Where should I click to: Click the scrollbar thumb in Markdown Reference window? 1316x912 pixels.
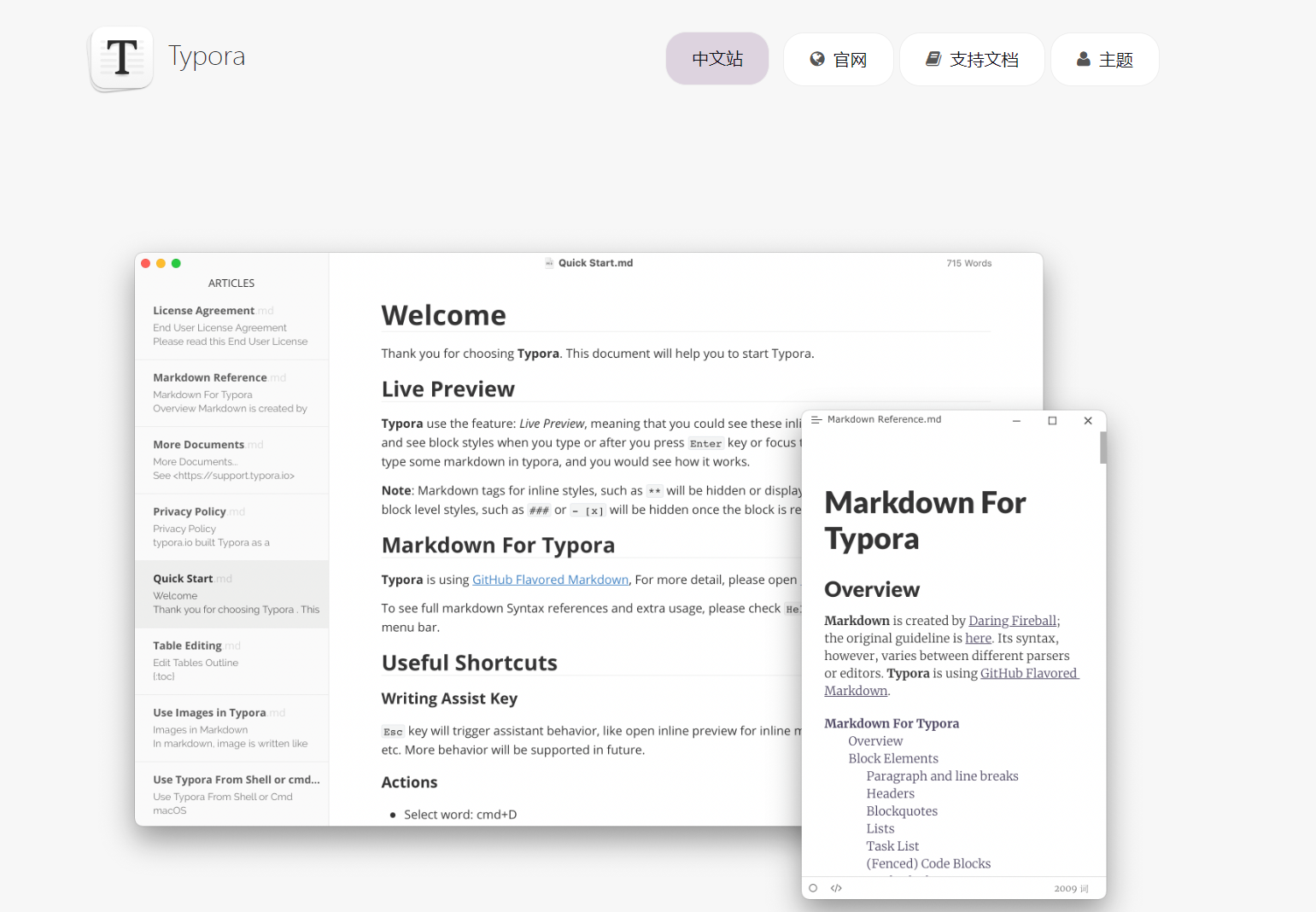click(x=1103, y=447)
